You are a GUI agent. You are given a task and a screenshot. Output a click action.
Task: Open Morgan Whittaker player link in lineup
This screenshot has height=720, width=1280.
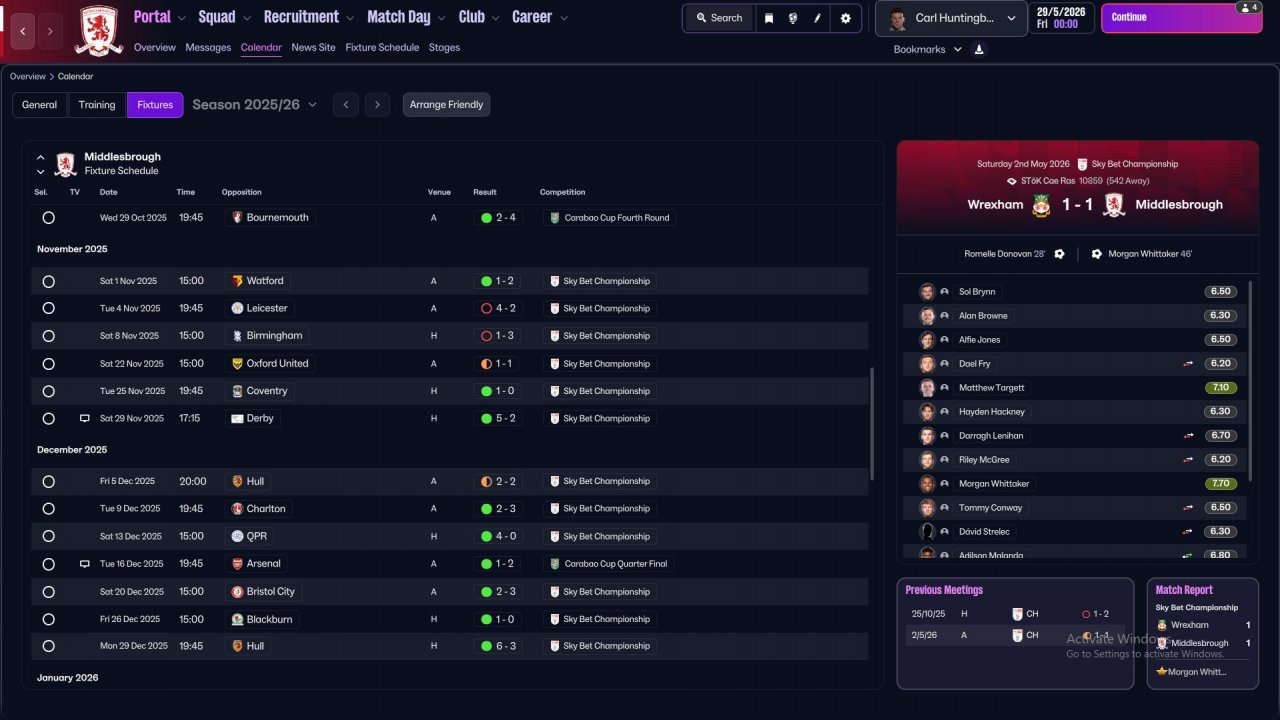point(994,484)
